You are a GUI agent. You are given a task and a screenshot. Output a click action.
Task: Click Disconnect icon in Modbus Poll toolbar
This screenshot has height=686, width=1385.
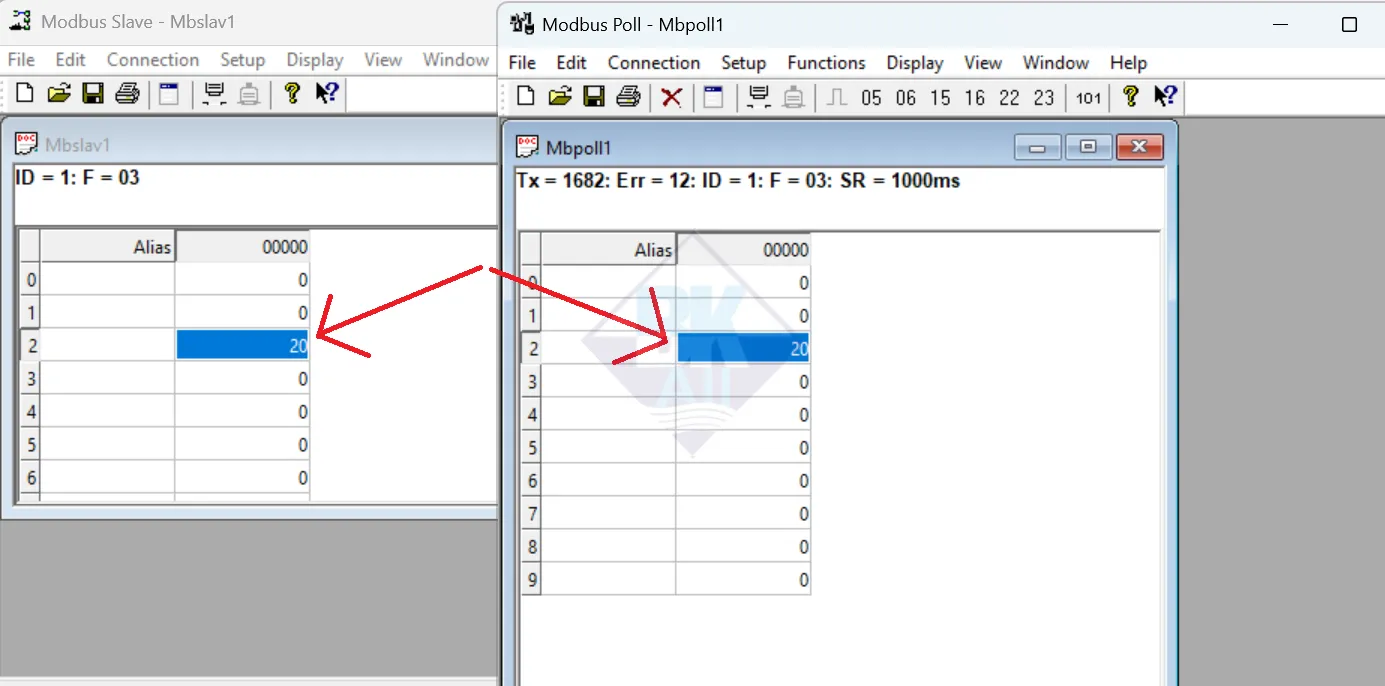coord(794,96)
